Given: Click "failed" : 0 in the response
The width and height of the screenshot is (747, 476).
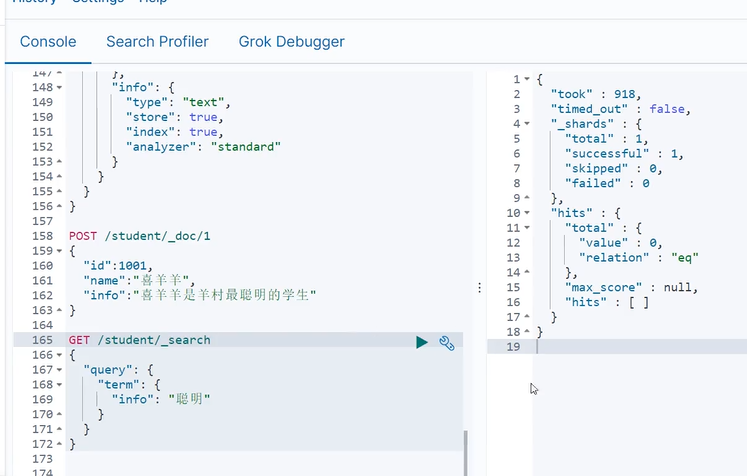Looking at the screenshot, I should 607,183.
